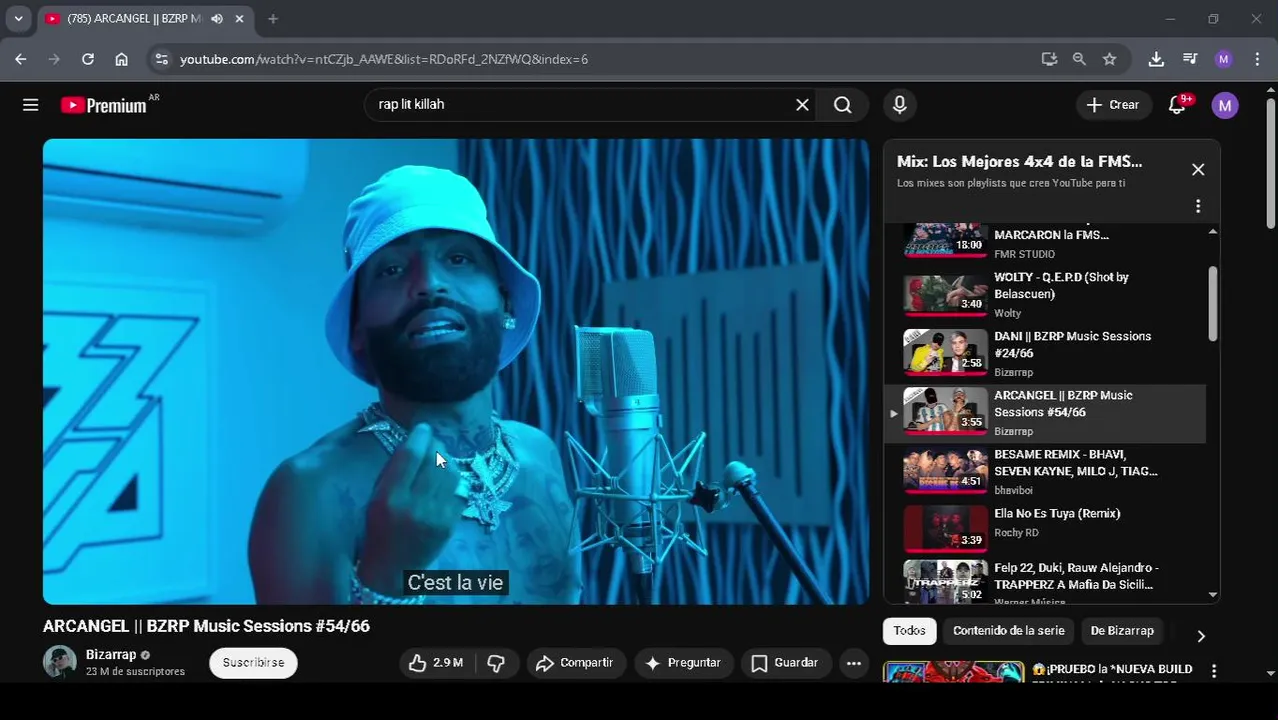The height and width of the screenshot is (720, 1278).
Task: Click the video title ARCANGEL || BZRP Music Sessions #54/66
Action: coord(206,626)
